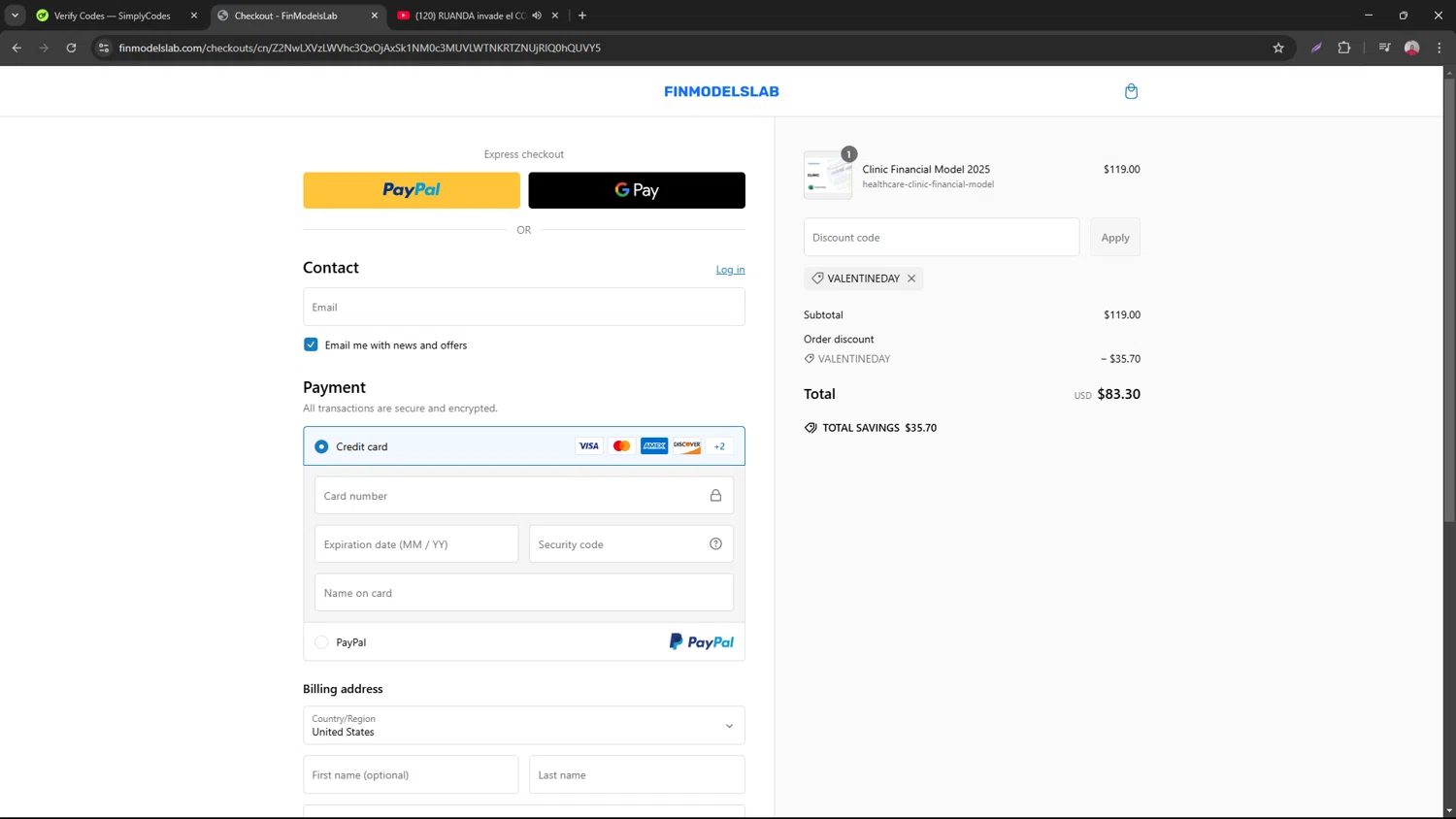The image size is (1456, 819).
Task: Open the tab search dropdown arrow
Action: [15, 16]
